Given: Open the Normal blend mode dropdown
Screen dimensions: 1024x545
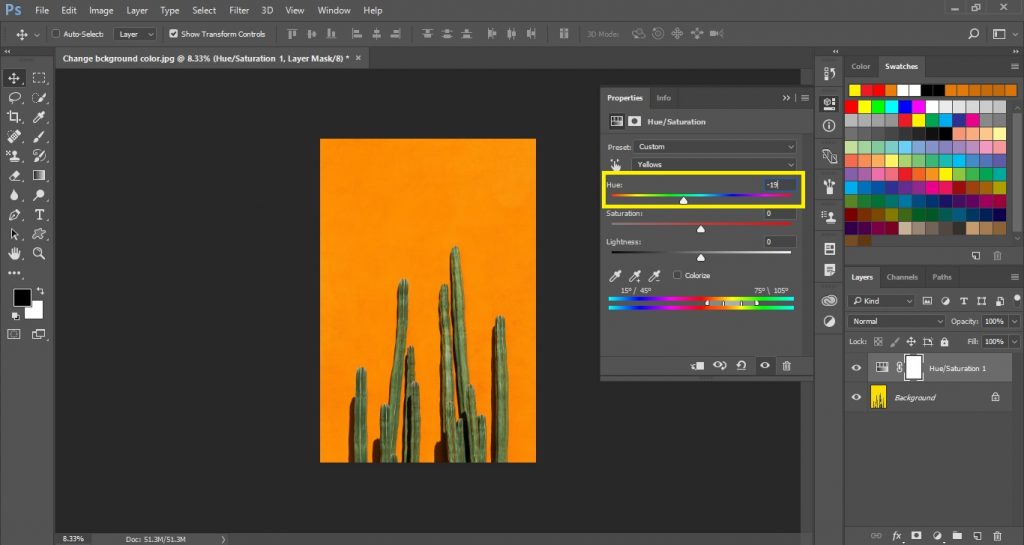Looking at the screenshot, I should [x=897, y=321].
